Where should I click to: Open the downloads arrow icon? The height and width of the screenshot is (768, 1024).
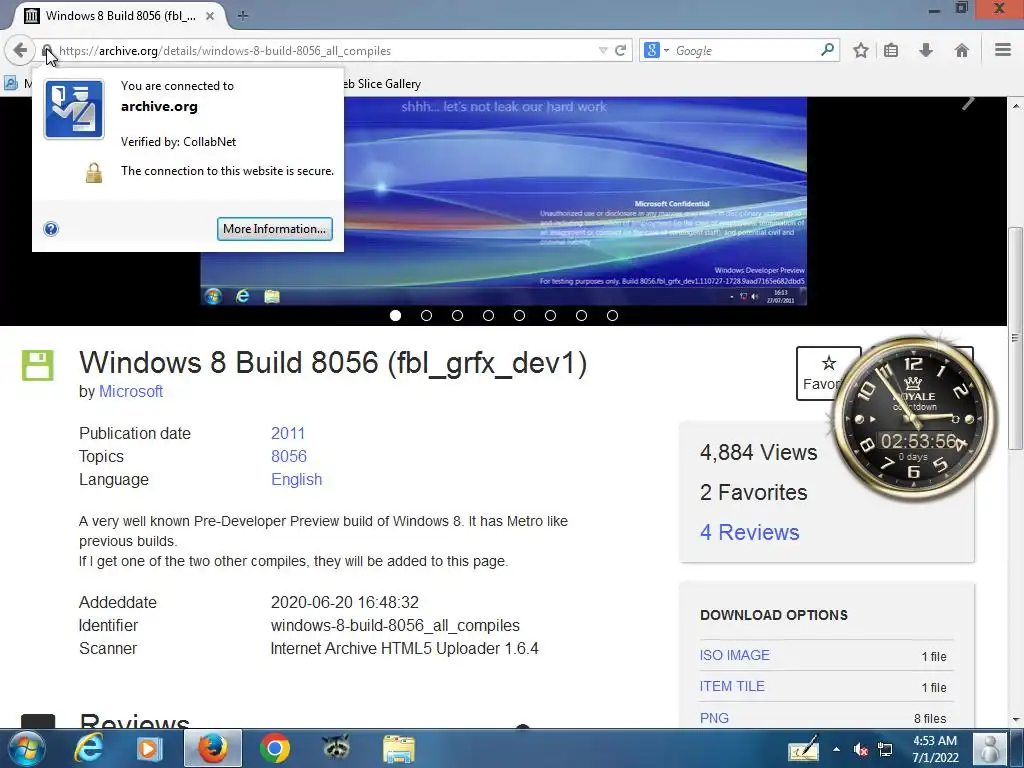pos(925,50)
